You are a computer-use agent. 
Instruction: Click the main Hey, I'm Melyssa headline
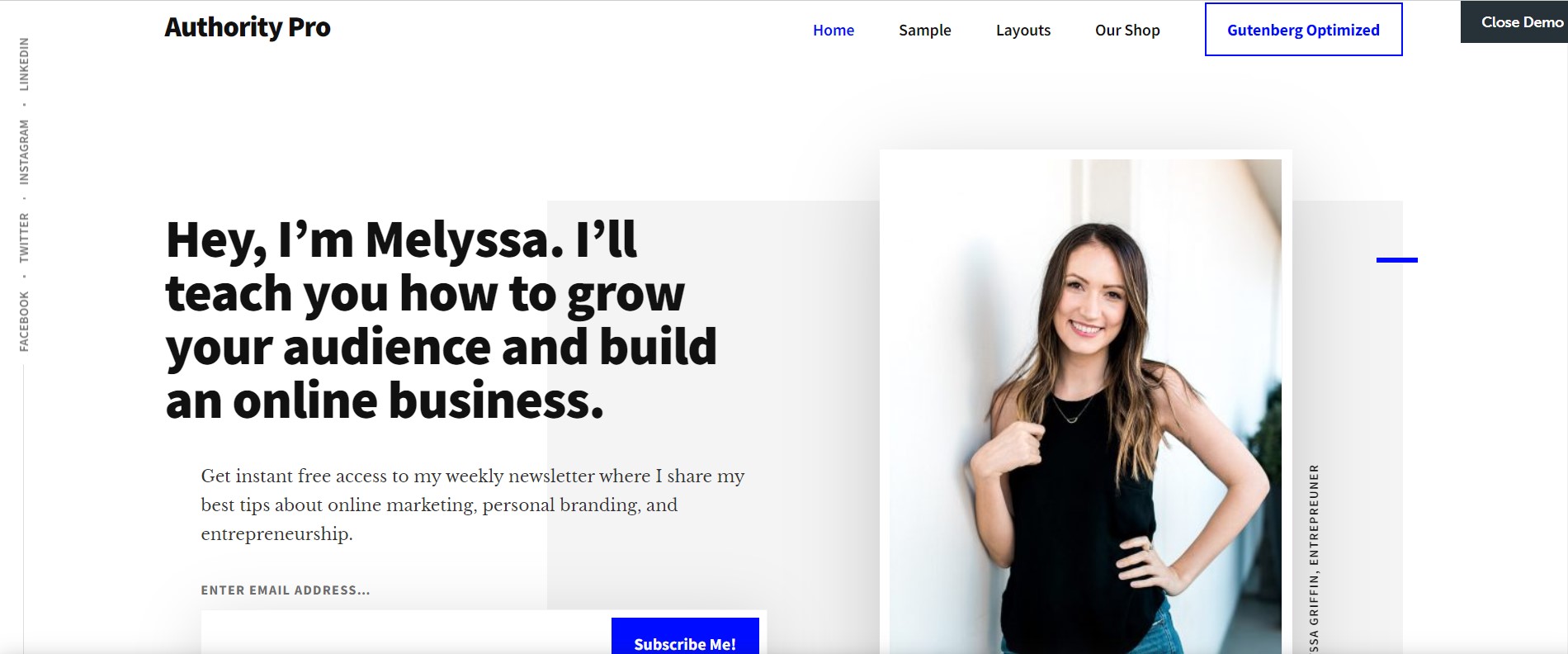442,320
